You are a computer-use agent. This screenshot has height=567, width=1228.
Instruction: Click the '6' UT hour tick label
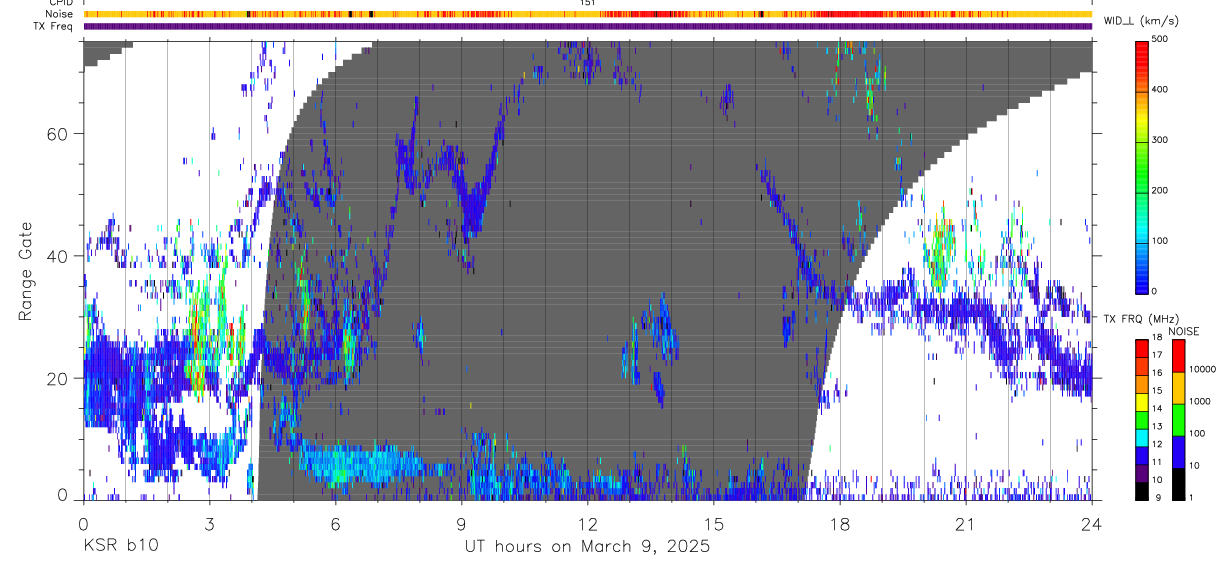point(336,524)
